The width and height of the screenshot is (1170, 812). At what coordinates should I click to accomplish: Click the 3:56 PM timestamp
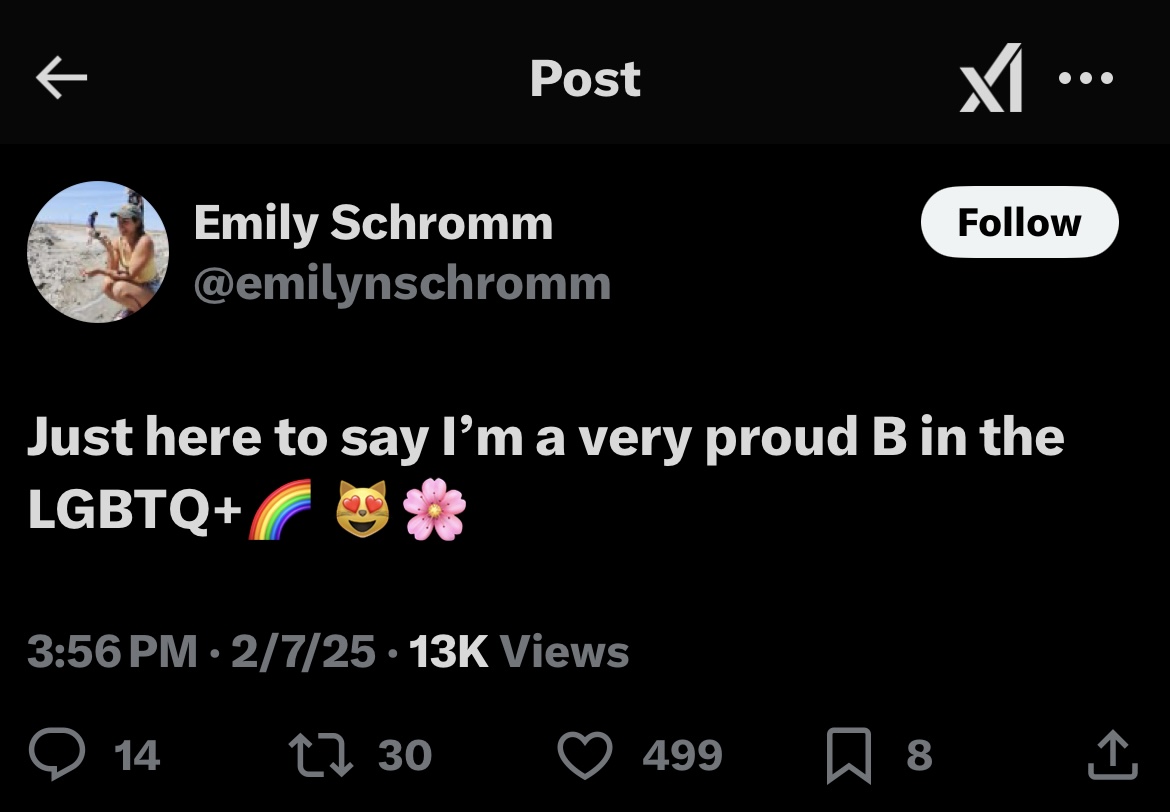coord(112,652)
